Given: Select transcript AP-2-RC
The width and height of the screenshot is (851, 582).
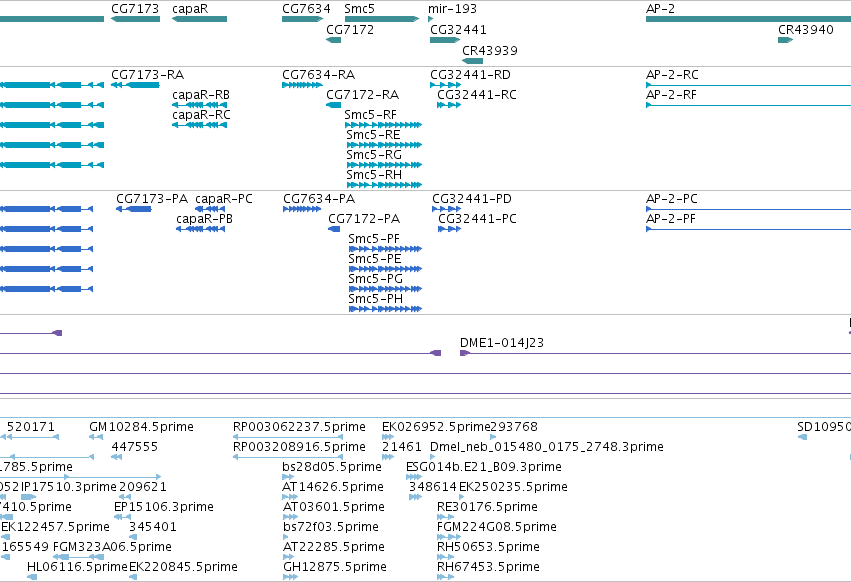Looking at the screenshot, I should point(748,85).
